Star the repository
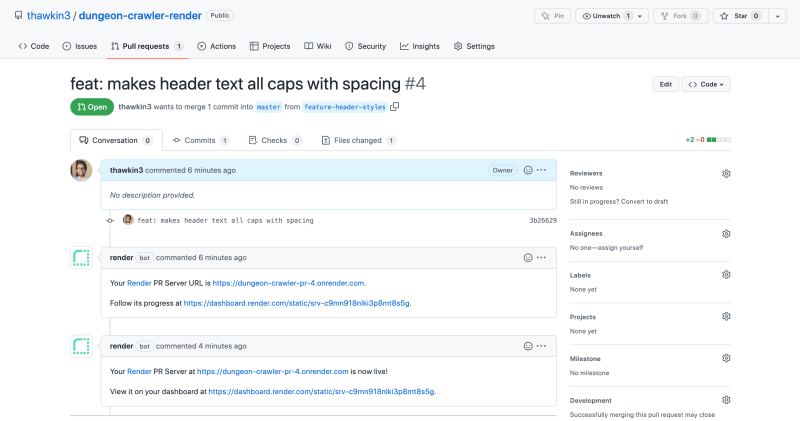 click(740, 16)
